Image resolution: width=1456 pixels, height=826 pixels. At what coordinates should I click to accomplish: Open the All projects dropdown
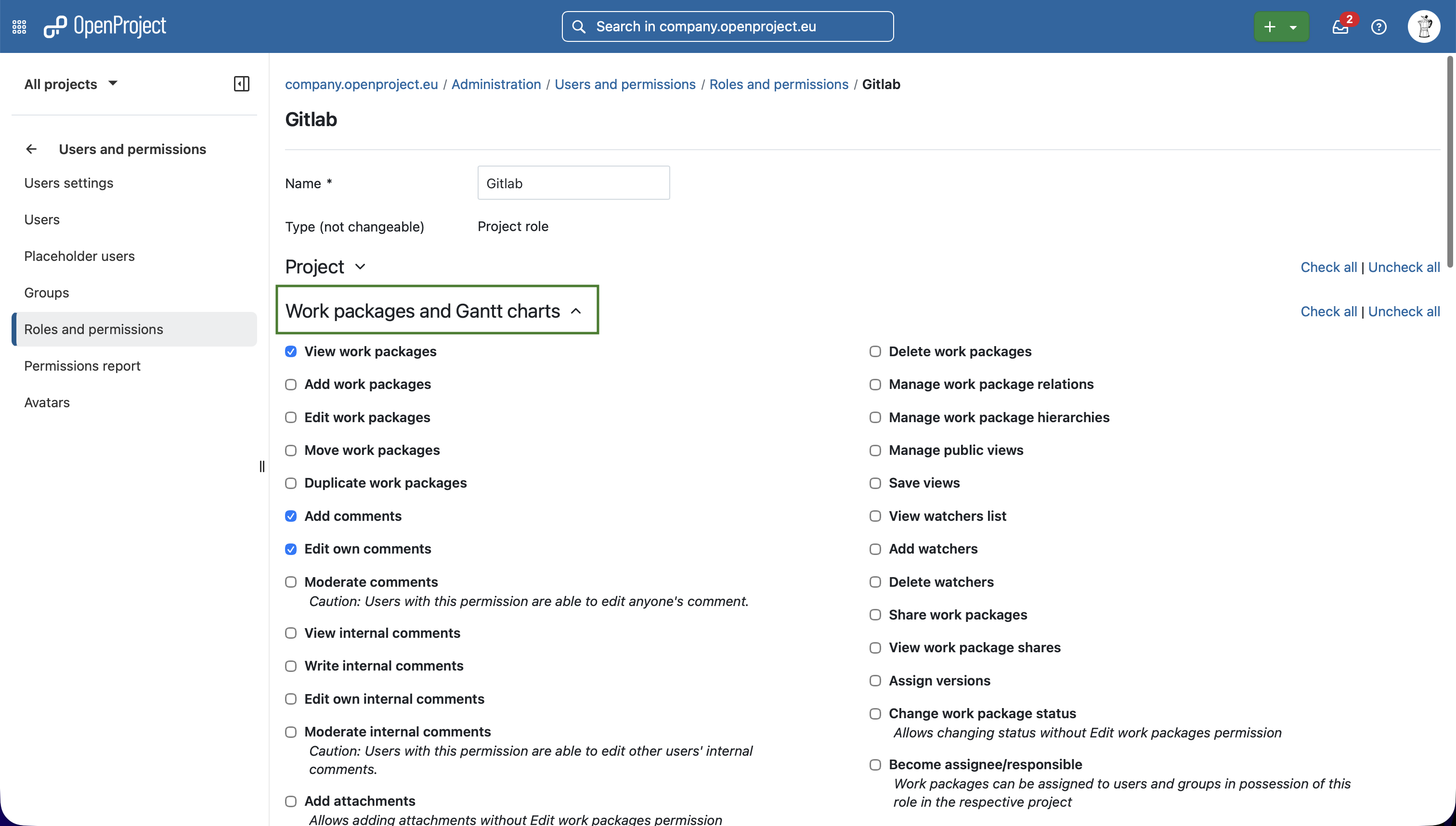coord(70,84)
